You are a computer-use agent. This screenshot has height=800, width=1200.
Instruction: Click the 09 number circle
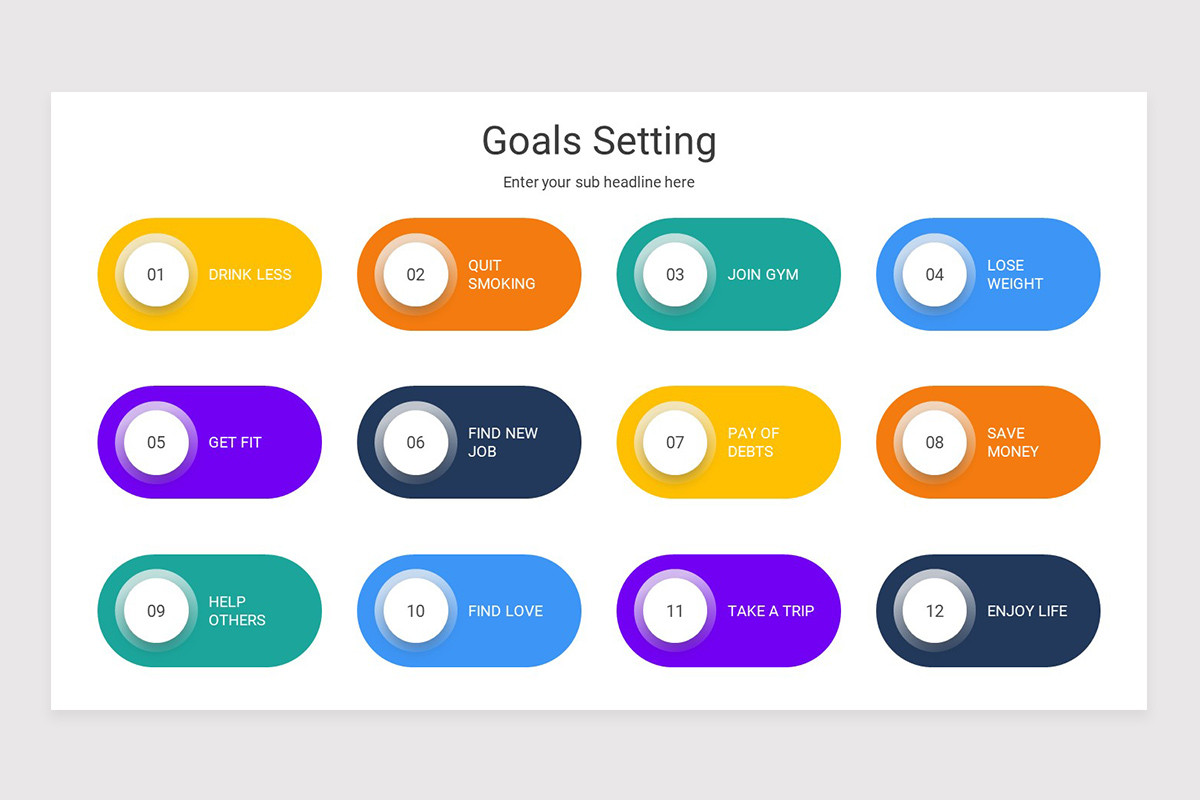pyautogui.click(x=156, y=610)
